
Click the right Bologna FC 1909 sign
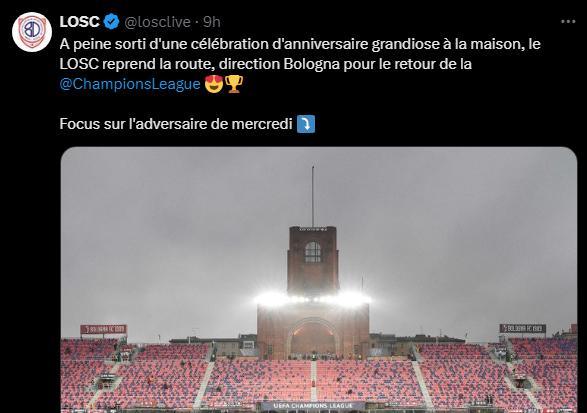pyautogui.click(x=523, y=329)
